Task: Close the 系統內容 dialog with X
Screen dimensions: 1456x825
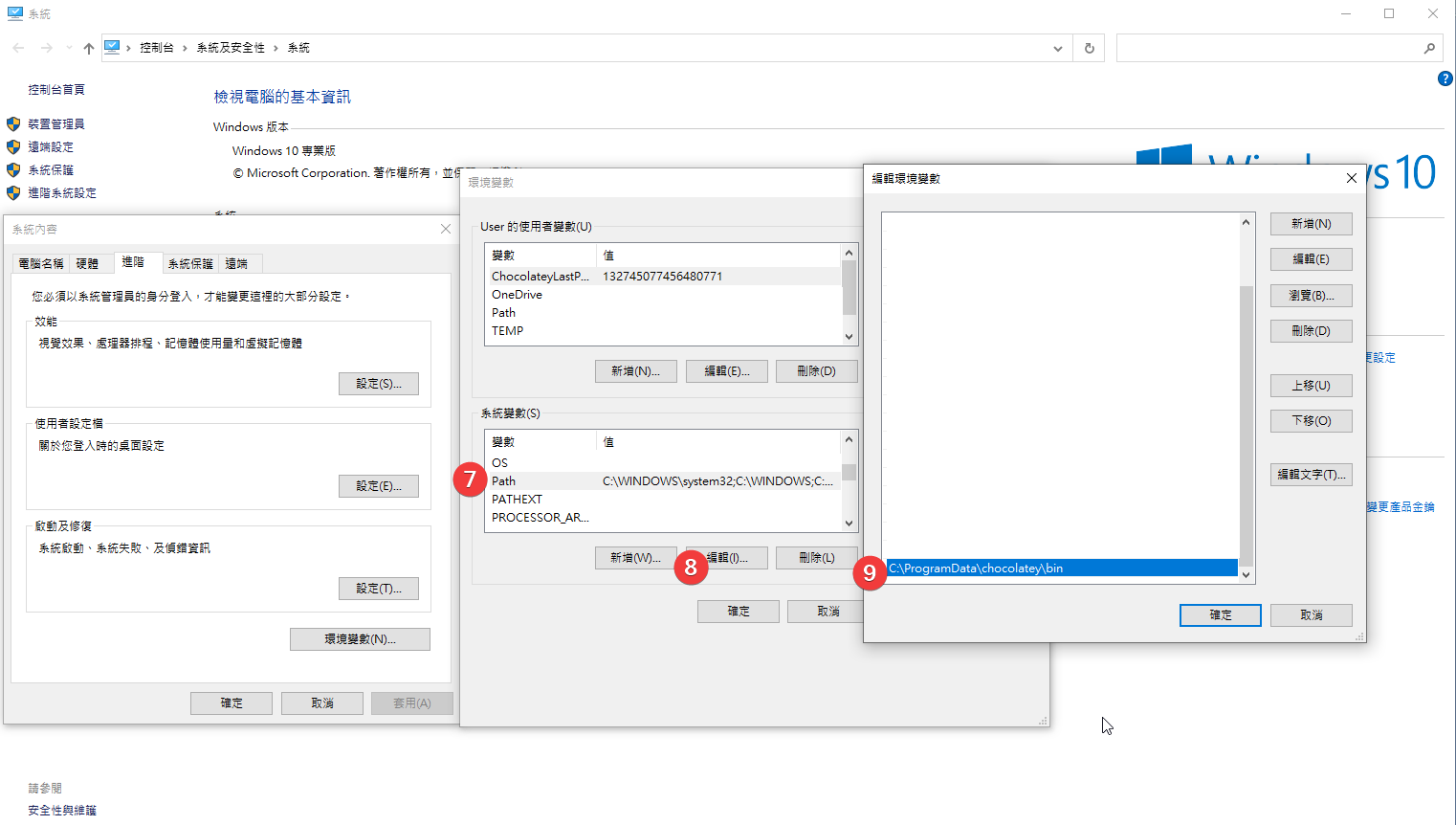Action: (445, 229)
